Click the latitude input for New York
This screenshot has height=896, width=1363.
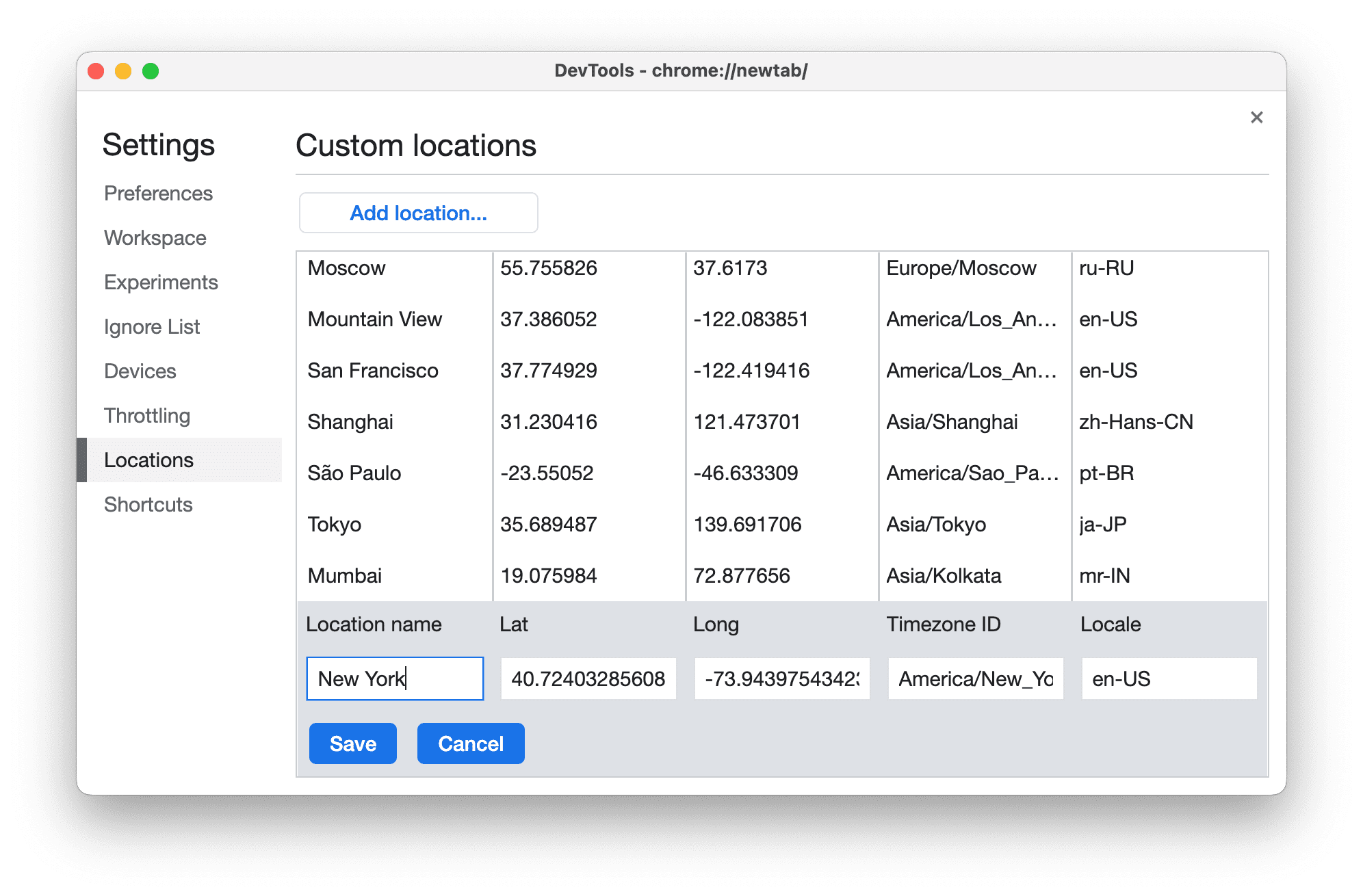[x=584, y=680]
